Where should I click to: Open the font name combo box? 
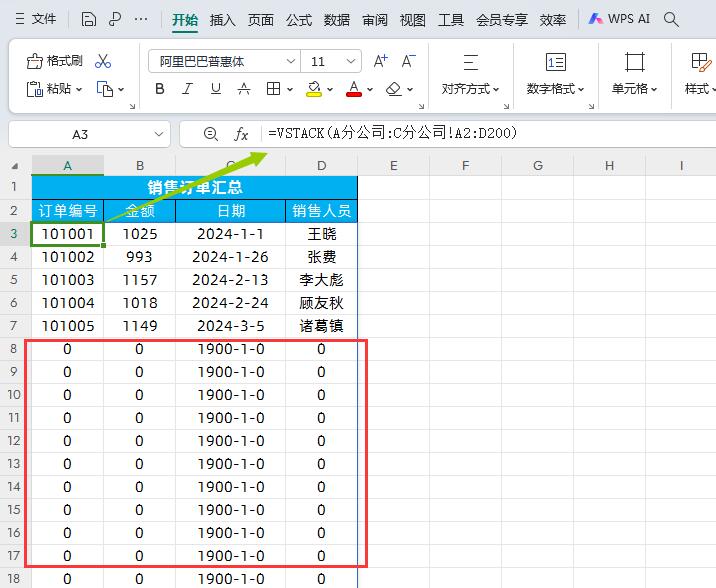point(224,61)
